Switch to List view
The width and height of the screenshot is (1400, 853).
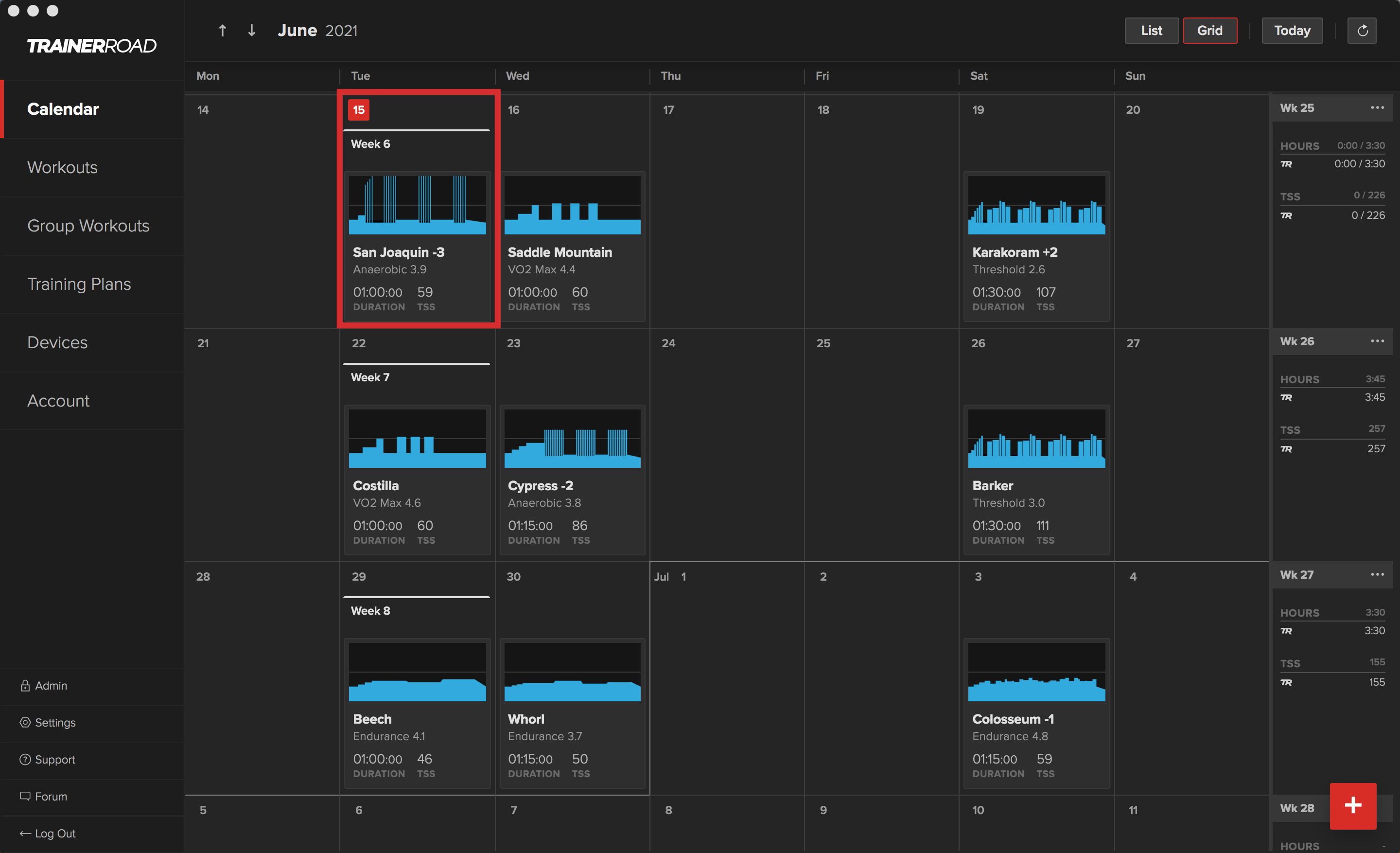pyautogui.click(x=1151, y=31)
